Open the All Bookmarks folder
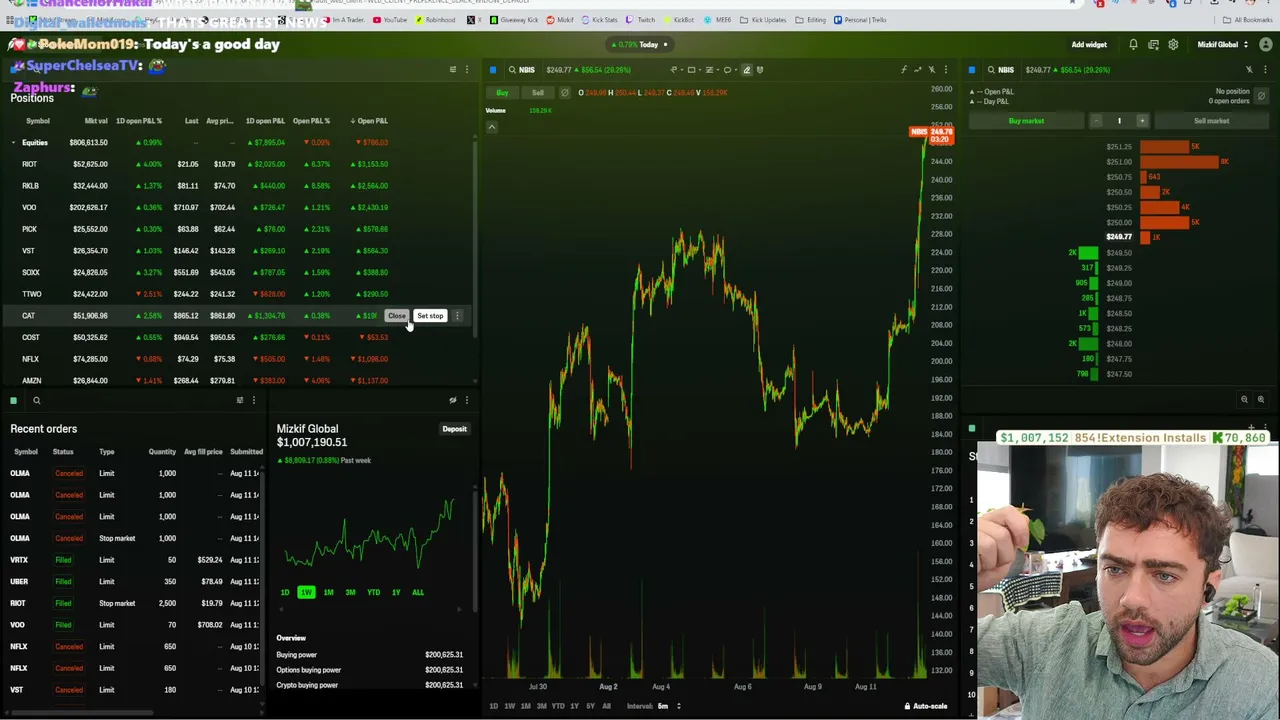Screen dimensions: 1280x720 click(x=1249, y=20)
